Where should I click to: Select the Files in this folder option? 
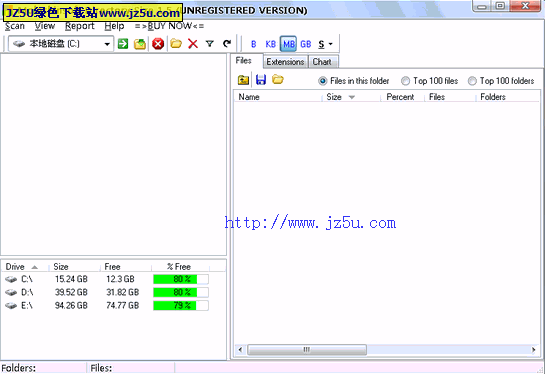[x=353, y=81]
